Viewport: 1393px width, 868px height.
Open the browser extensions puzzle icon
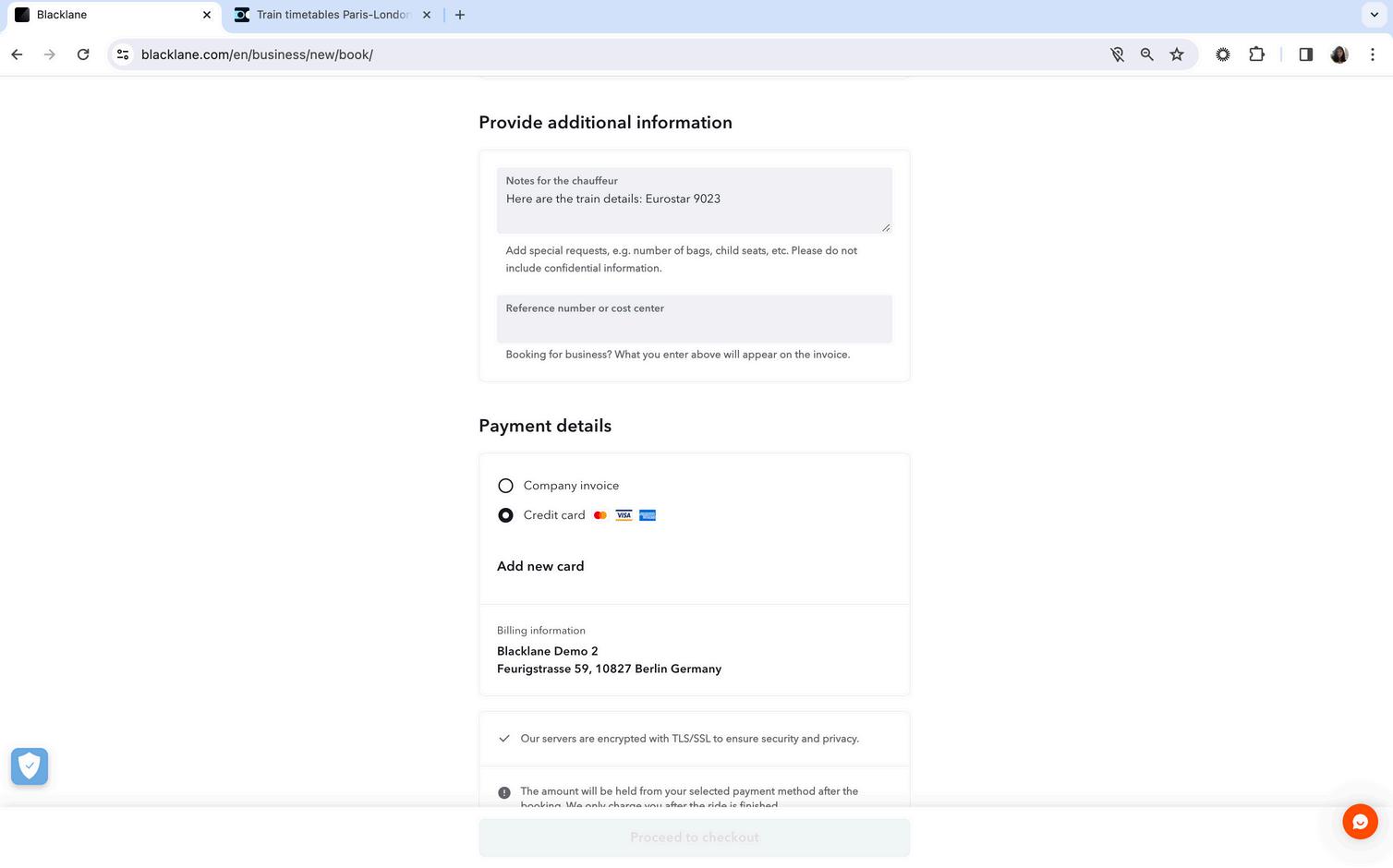(1256, 54)
